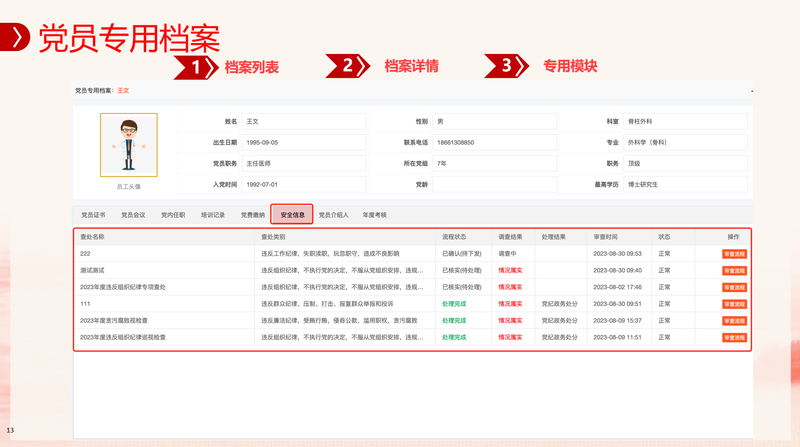800x447 pixels.
Task: Click 情况属实 in the 测试测试 row
Action: 510,270
